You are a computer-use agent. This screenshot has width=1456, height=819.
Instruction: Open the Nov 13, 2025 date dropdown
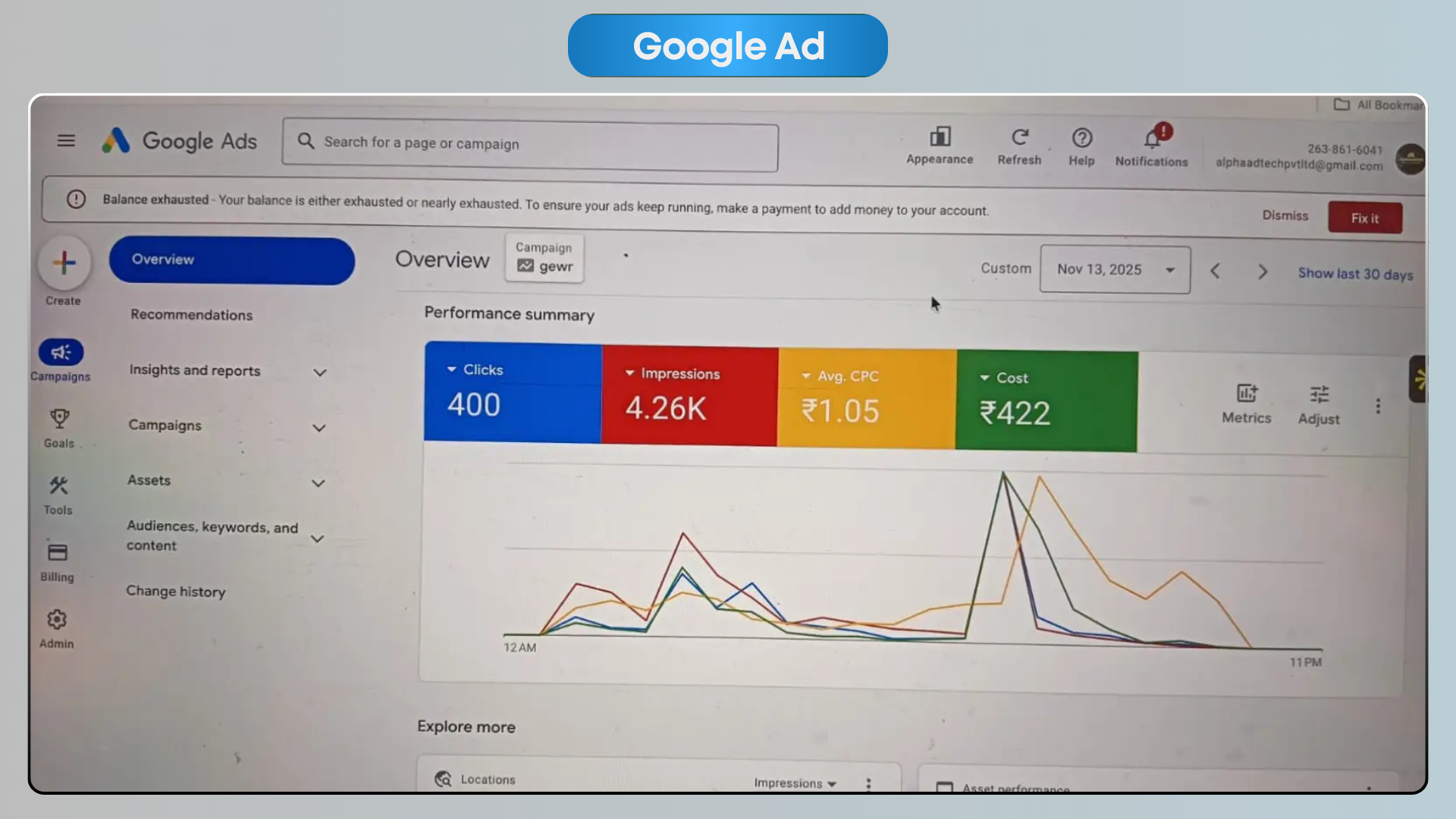tap(1115, 270)
